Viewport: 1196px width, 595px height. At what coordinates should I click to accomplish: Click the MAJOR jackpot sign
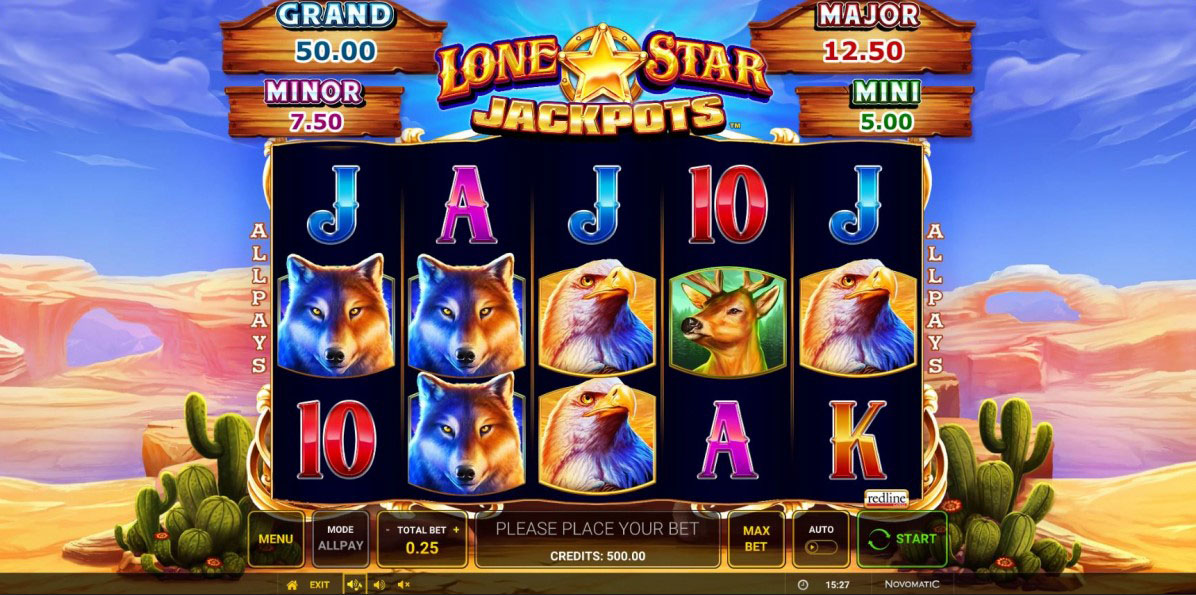click(862, 37)
